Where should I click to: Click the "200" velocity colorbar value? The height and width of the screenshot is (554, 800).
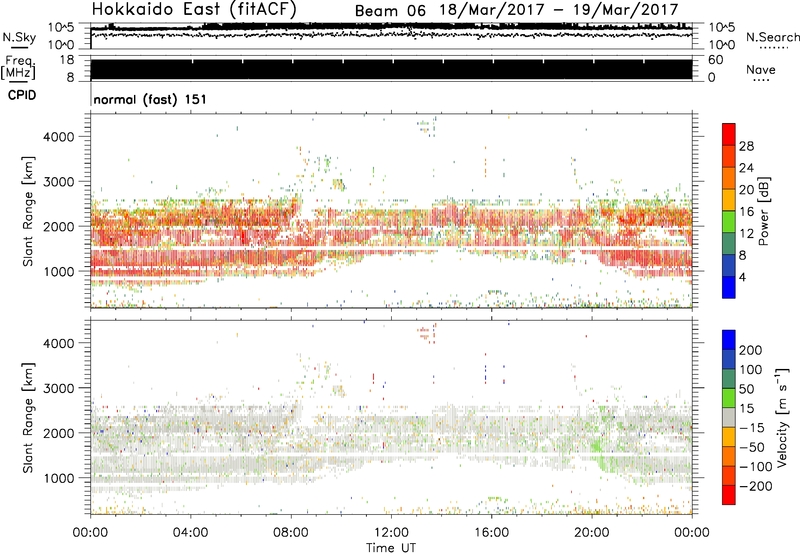(x=751, y=350)
